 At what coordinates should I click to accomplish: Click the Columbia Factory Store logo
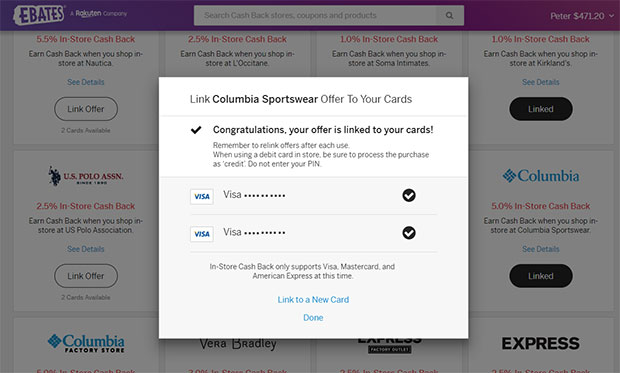(86, 343)
